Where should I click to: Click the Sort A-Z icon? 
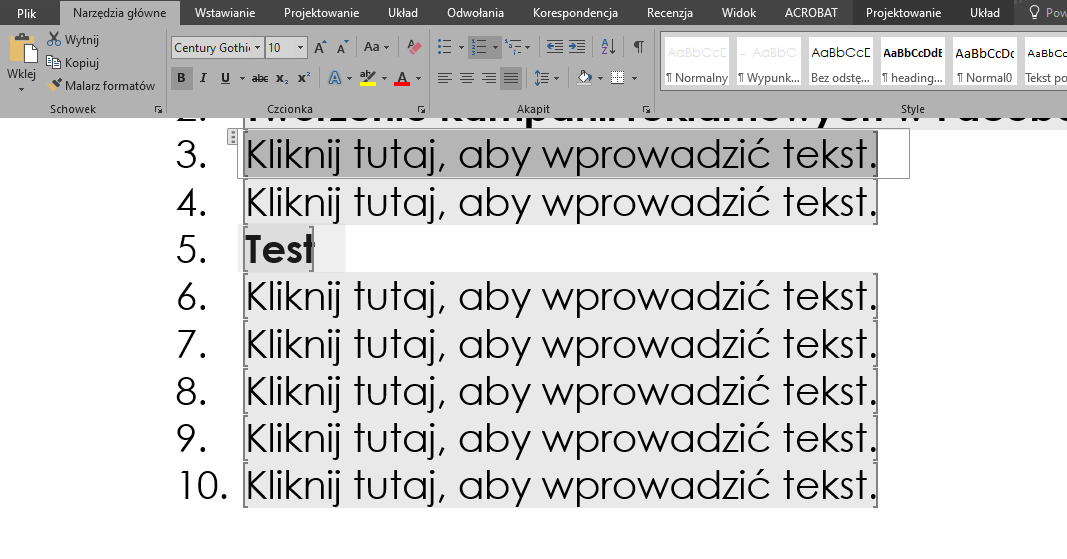click(608, 47)
